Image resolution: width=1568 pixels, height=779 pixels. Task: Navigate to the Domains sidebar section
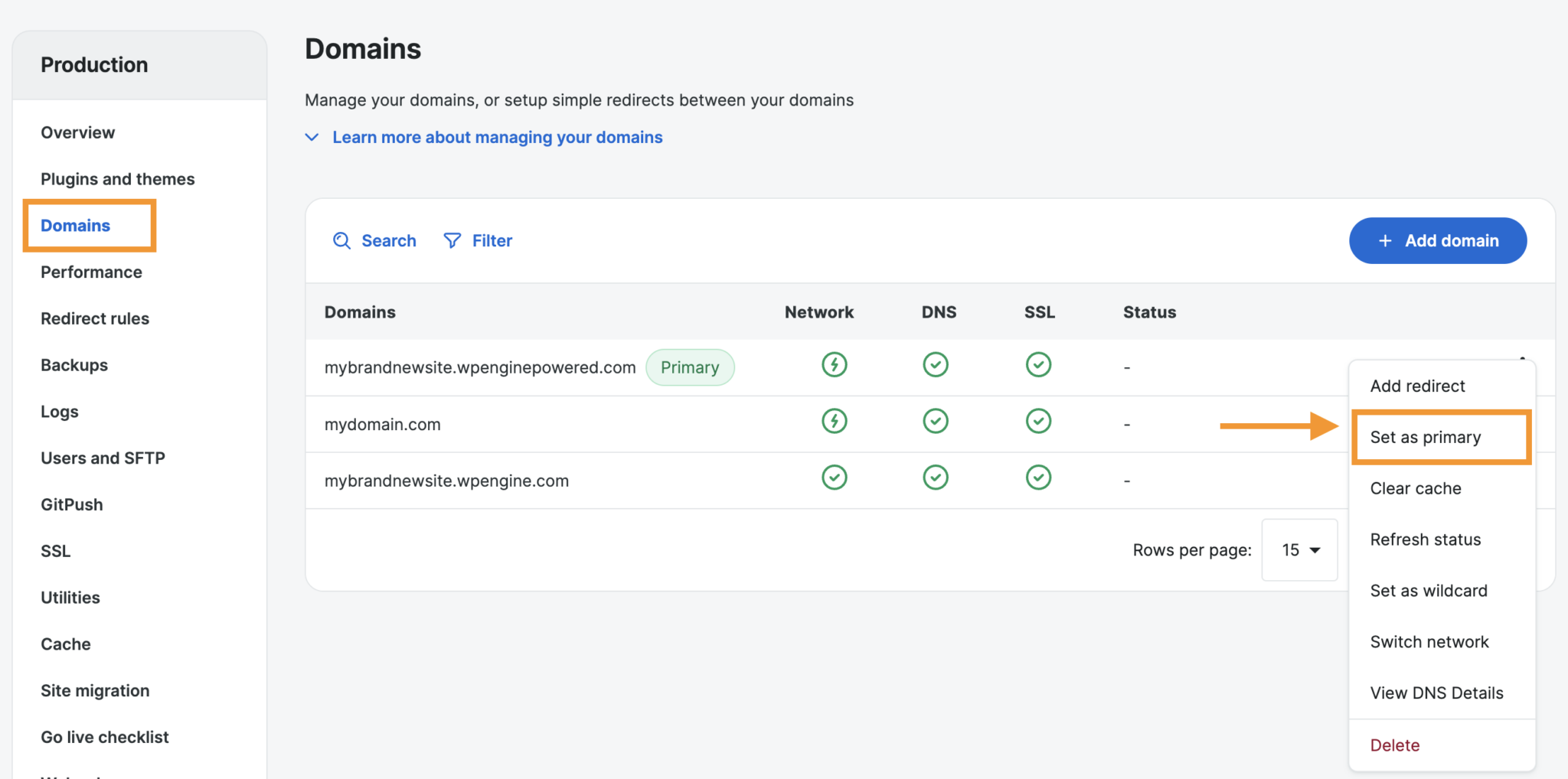click(x=75, y=225)
